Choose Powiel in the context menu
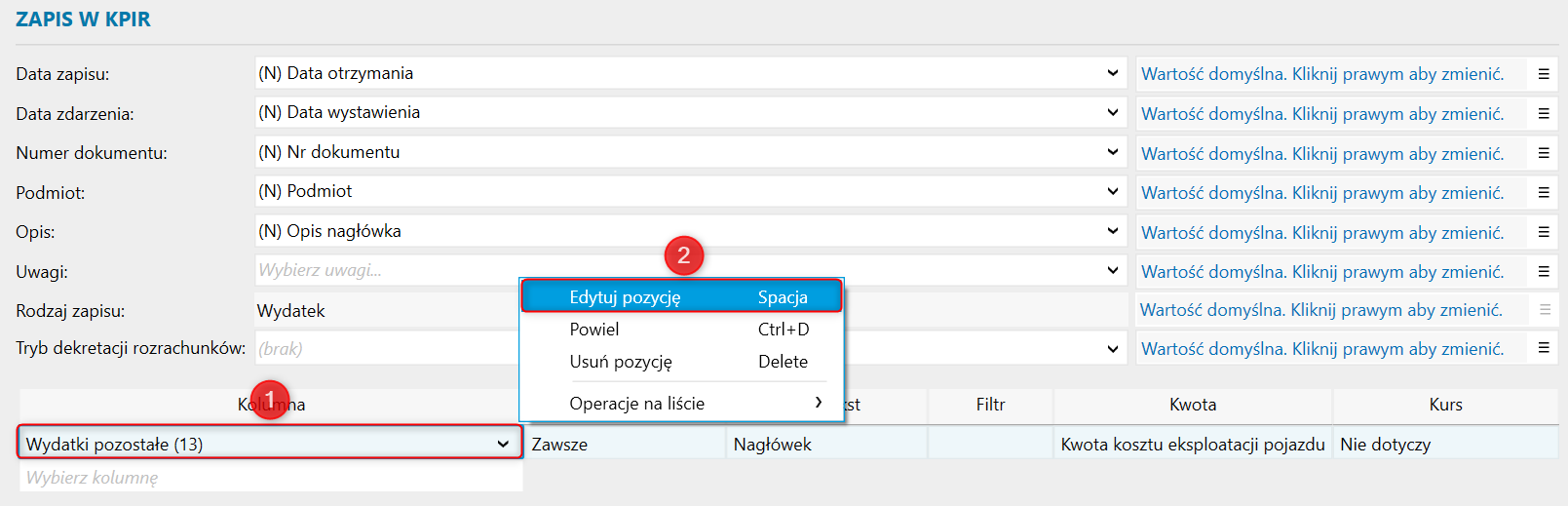 click(681, 330)
